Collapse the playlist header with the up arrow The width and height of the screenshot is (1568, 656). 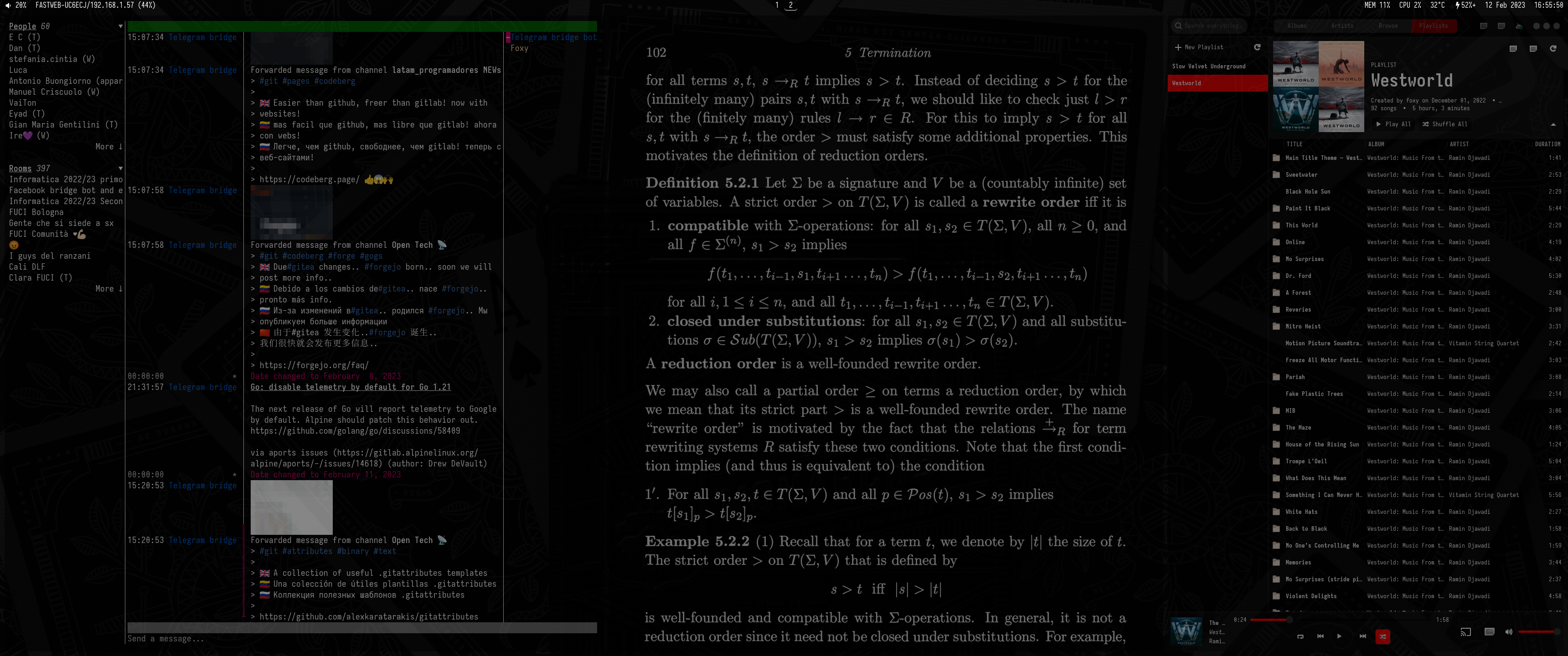click(x=1553, y=124)
